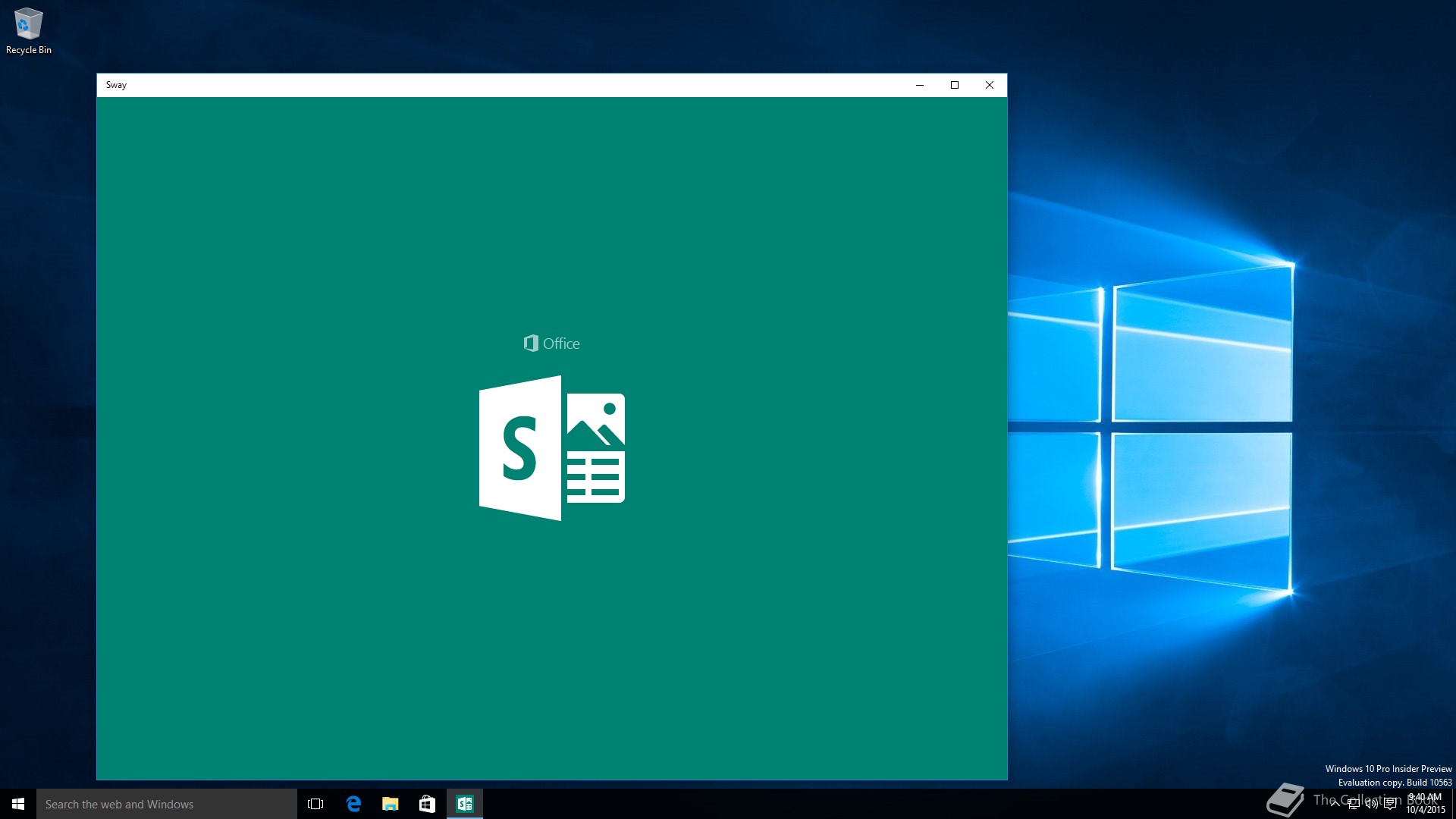Open Microsoft Edge from the taskbar

353,804
